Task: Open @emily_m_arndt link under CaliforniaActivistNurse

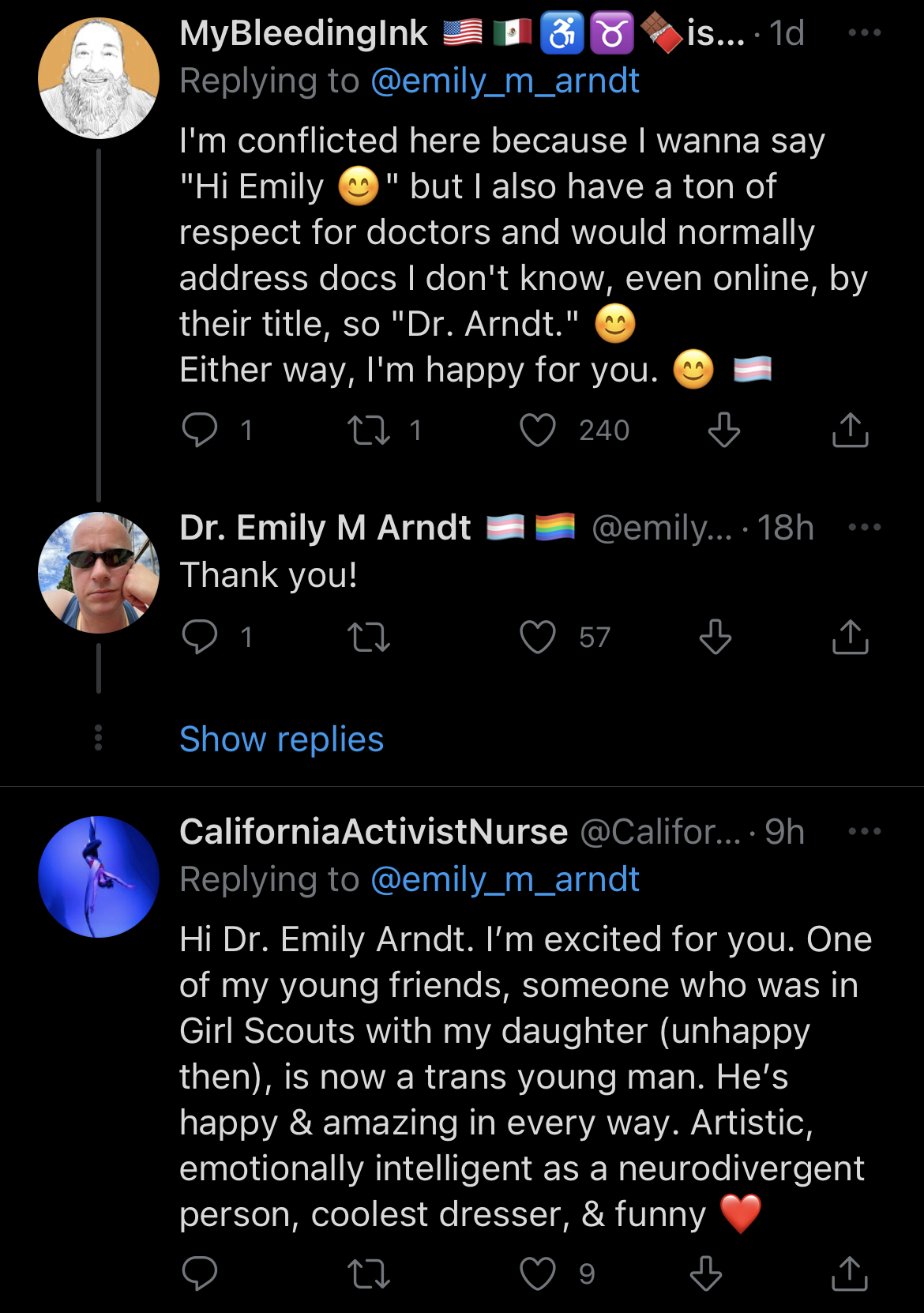Action: [x=505, y=880]
